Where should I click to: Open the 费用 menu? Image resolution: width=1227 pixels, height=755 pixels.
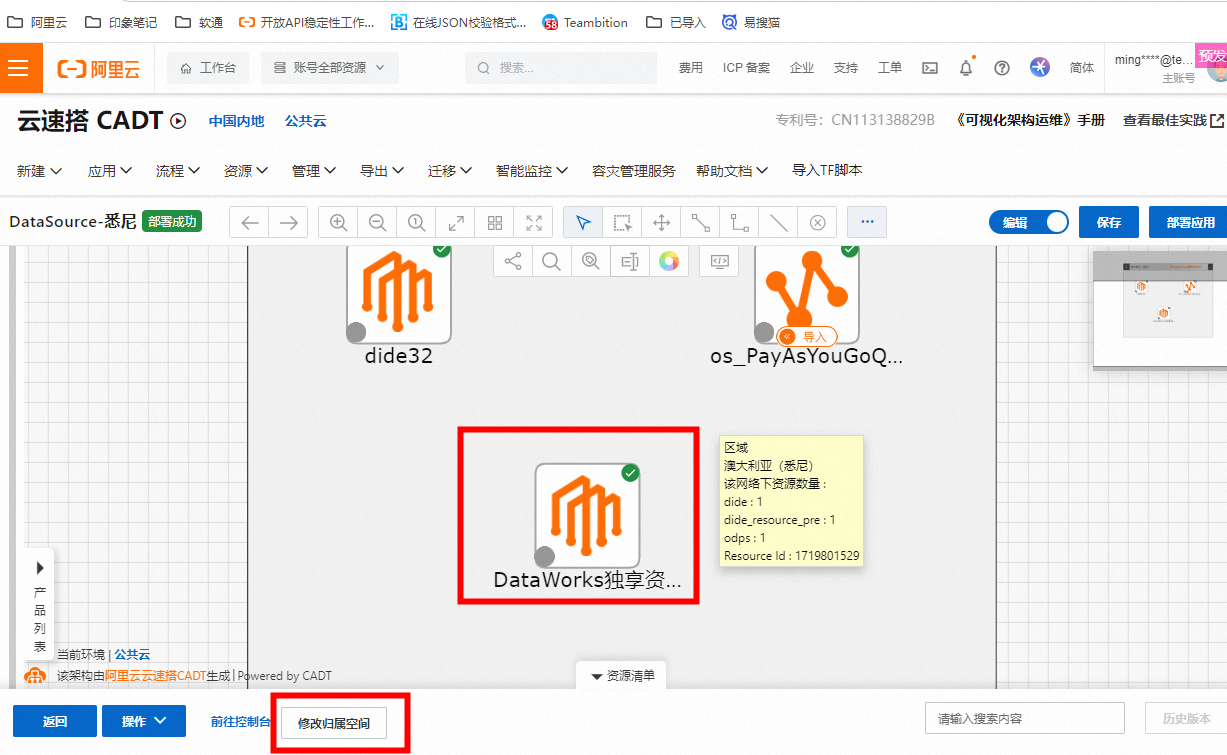(x=691, y=68)
